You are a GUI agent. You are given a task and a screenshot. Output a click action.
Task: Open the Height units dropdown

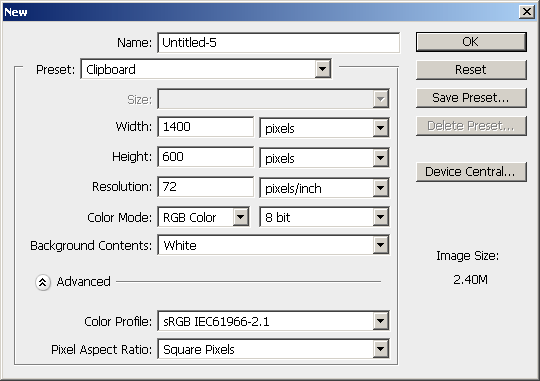[324, 158]
